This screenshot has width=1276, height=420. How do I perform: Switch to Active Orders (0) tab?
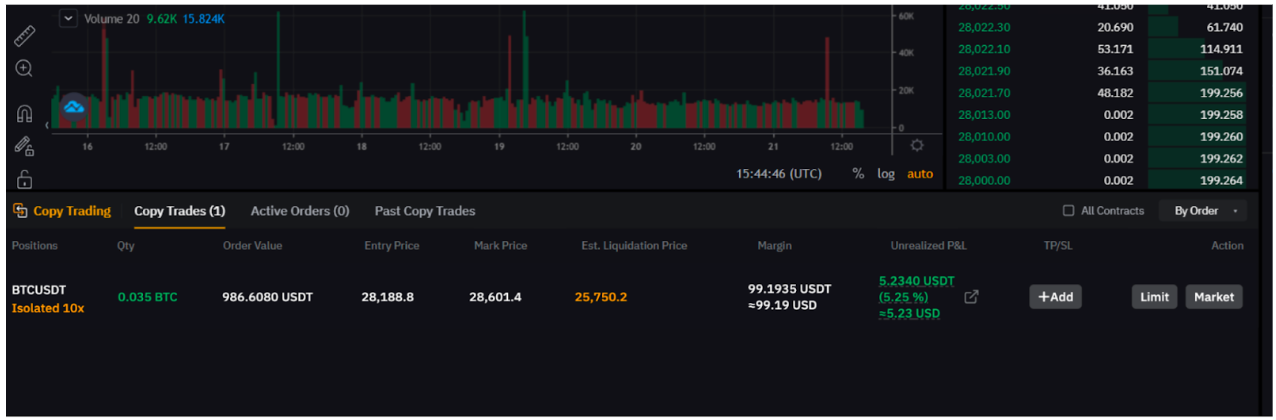tap(300, 211)
